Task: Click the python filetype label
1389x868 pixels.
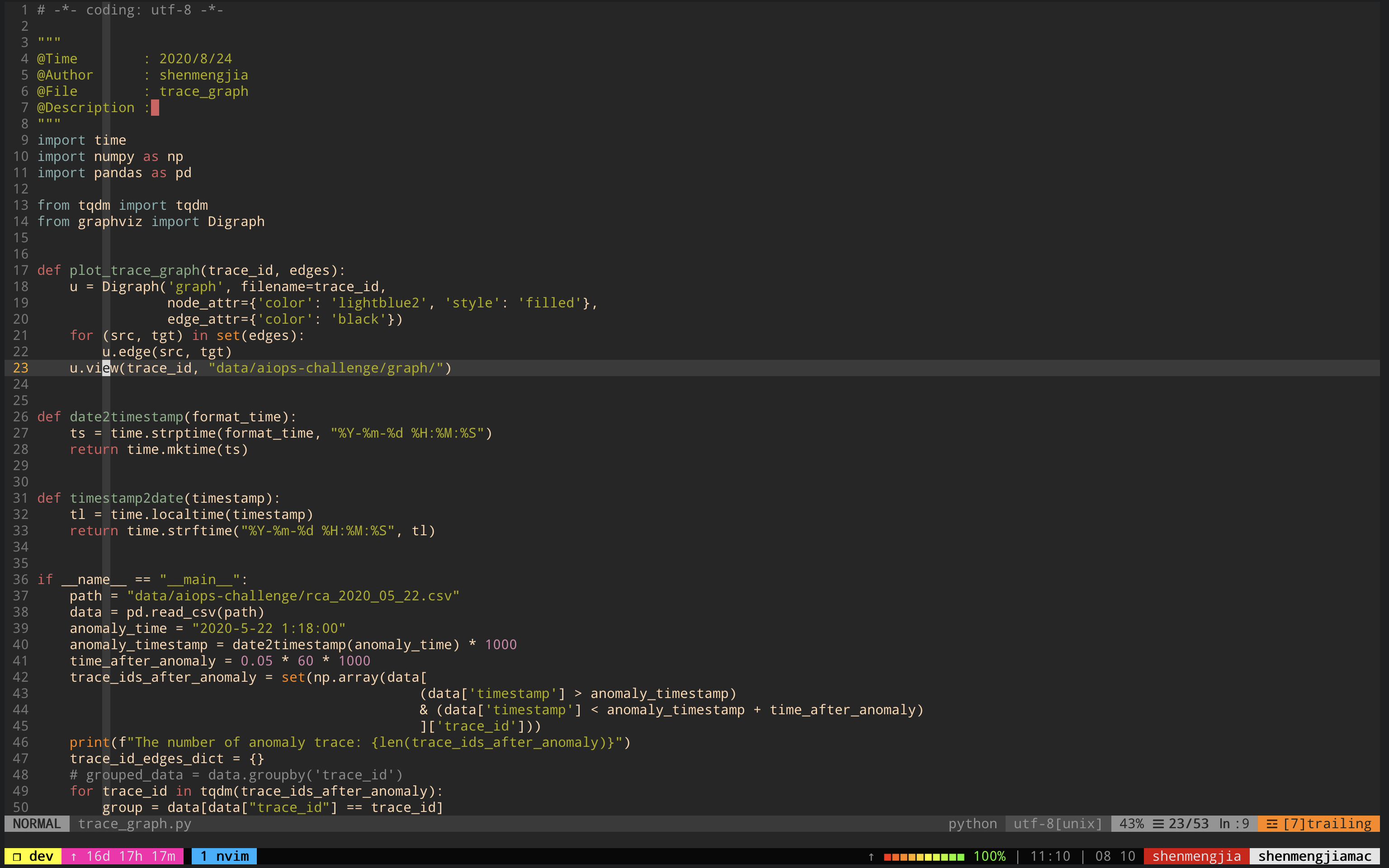Action: pos(972,824)
